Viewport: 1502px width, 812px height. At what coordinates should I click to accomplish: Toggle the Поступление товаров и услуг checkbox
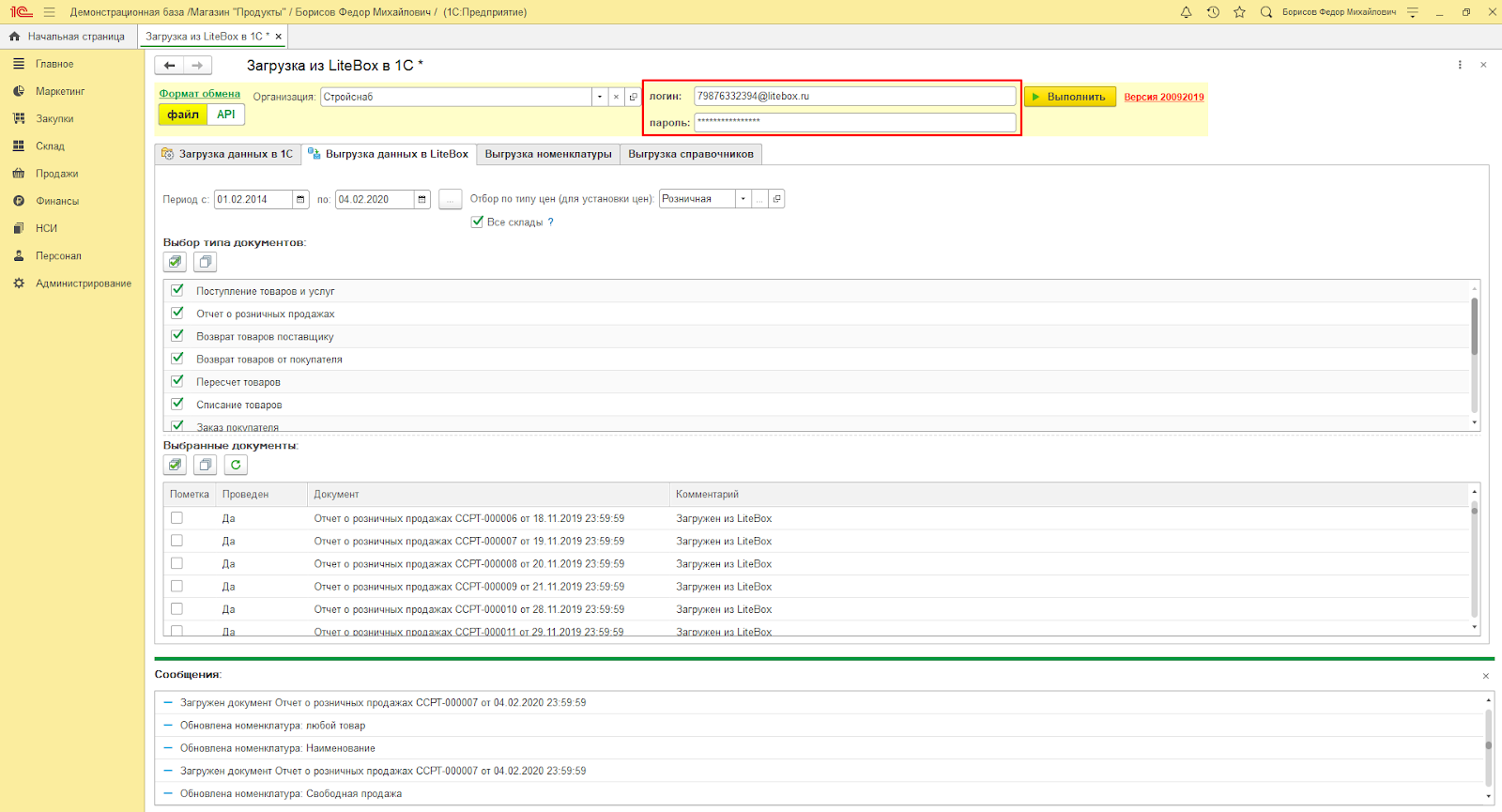(x=177, y=290)
